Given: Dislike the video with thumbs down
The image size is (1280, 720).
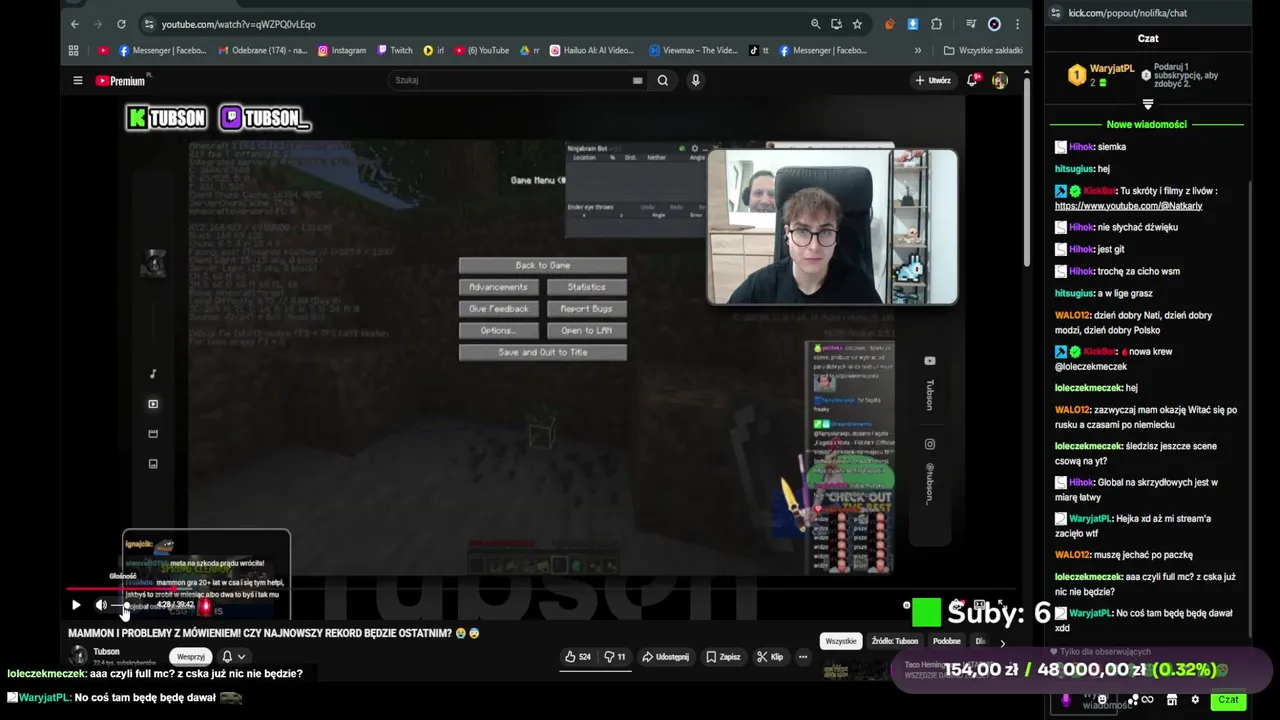Looking at the screenshot, I should pos(615,657).
